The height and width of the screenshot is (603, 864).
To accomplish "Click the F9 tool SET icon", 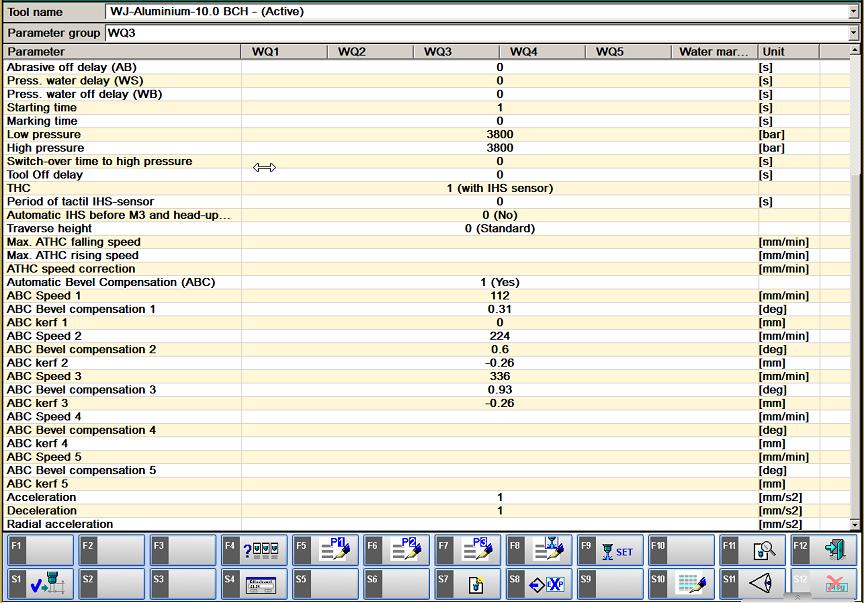I will click(618, 551).
